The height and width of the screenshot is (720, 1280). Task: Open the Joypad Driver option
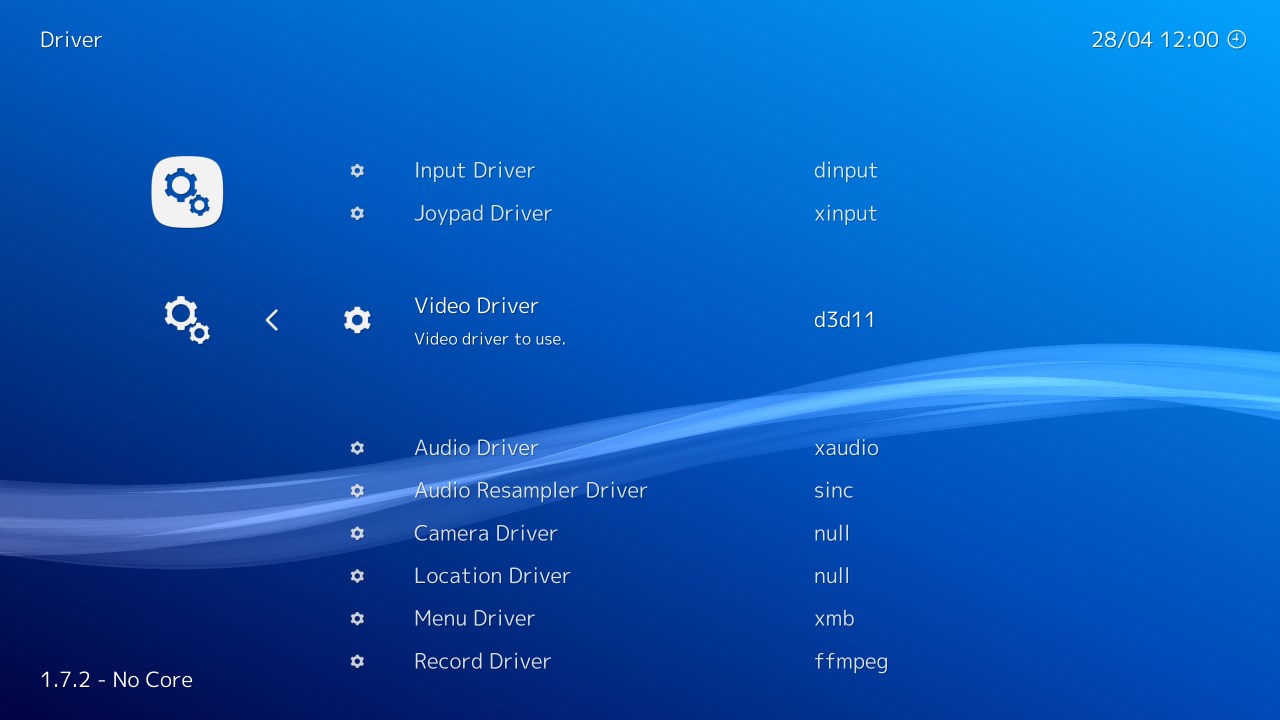(483, 214)
